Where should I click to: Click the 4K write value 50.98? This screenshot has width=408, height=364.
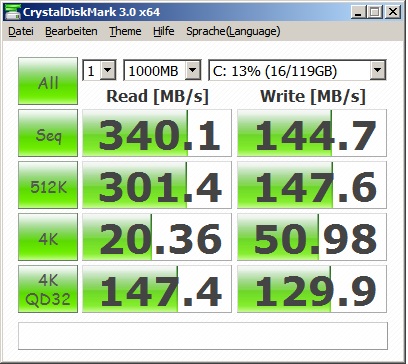[x=312, y=237]
